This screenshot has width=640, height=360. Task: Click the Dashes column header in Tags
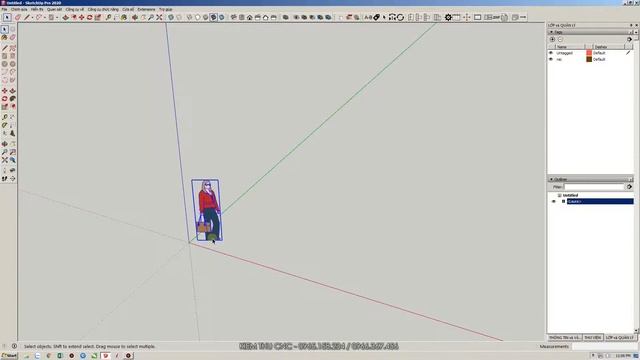pyautogui.click(x=608, y=47)
